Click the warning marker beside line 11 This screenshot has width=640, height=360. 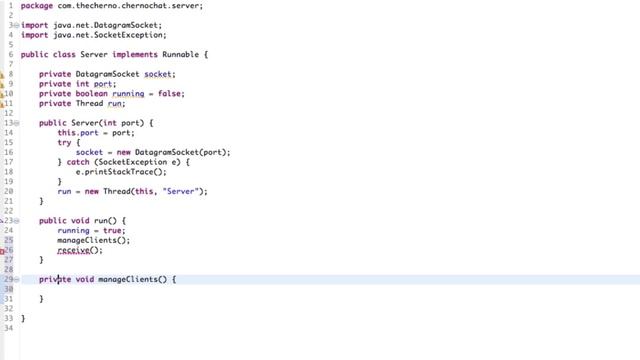pyautogui.click(x=2, y=104)
